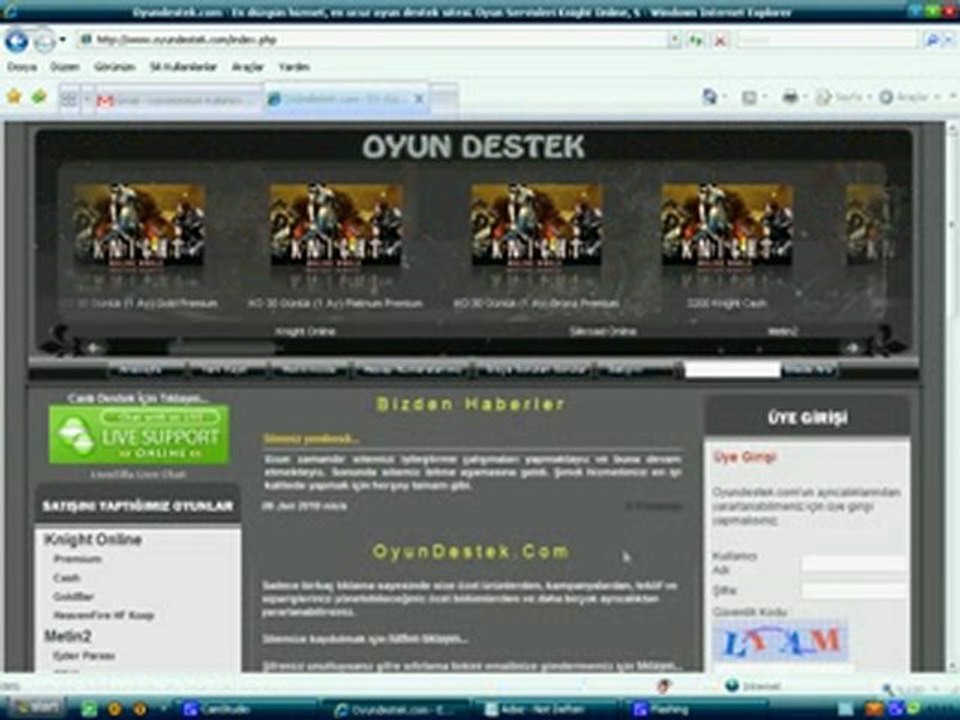Switch to Notepad taskbar window
The width and height of the screenshot is (960, 720).
pyautogui.click(x=544, y=710)
